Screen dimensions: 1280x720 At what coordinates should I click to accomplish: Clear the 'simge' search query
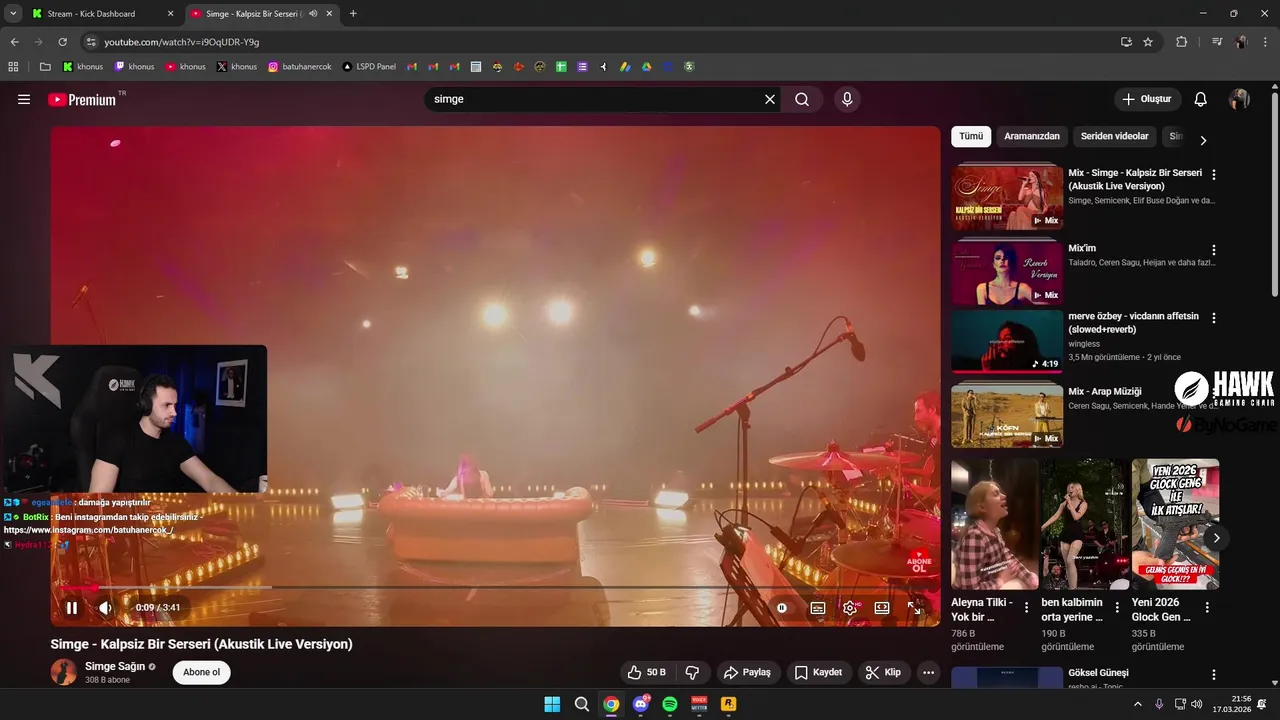770,99
